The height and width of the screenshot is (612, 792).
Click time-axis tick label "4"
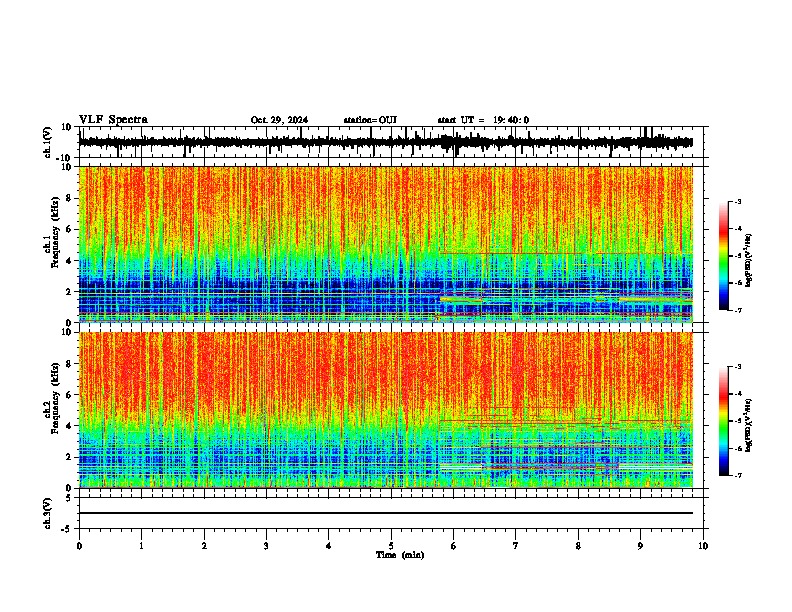tap(329, 546)
